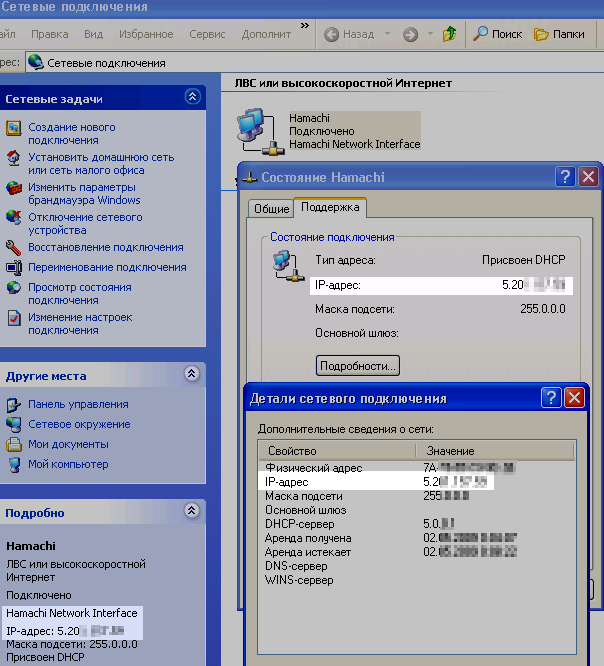Click the Forward arrow toolbar icon
The image size is (604, 666).
410,34
